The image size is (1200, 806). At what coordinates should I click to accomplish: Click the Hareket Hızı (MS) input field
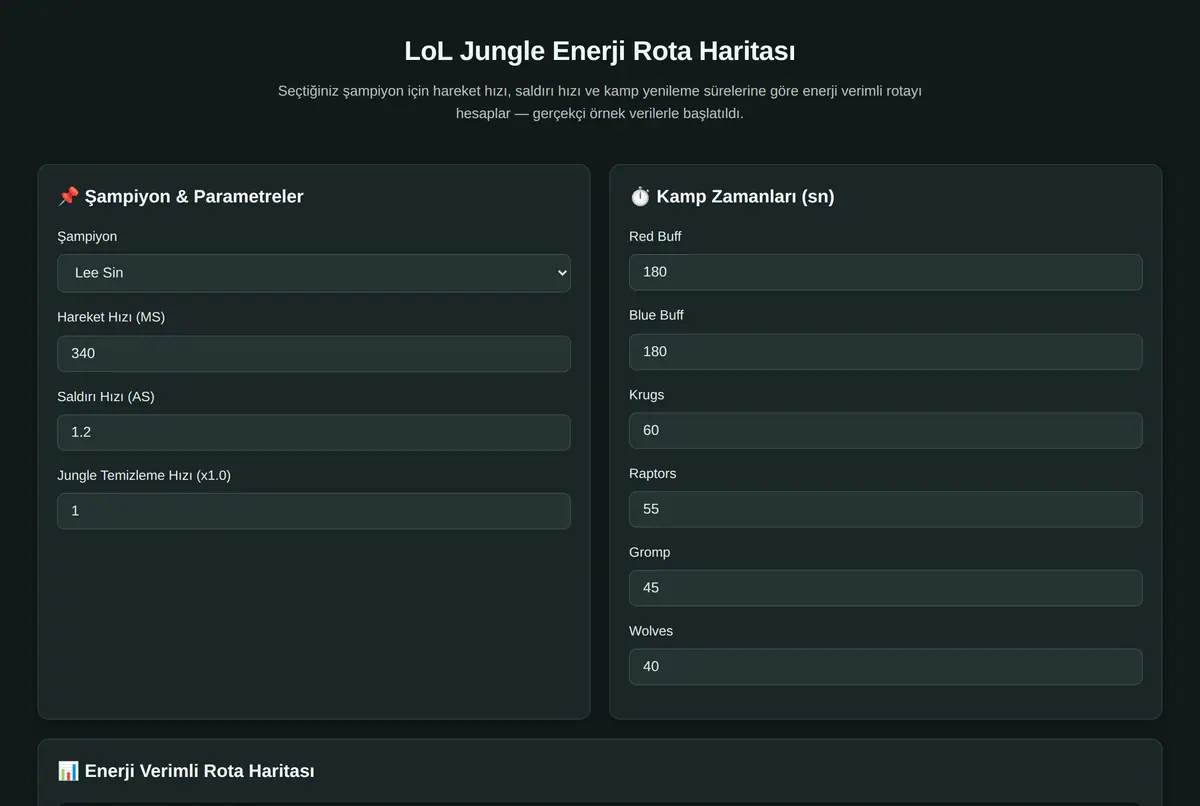click(314, 354)
